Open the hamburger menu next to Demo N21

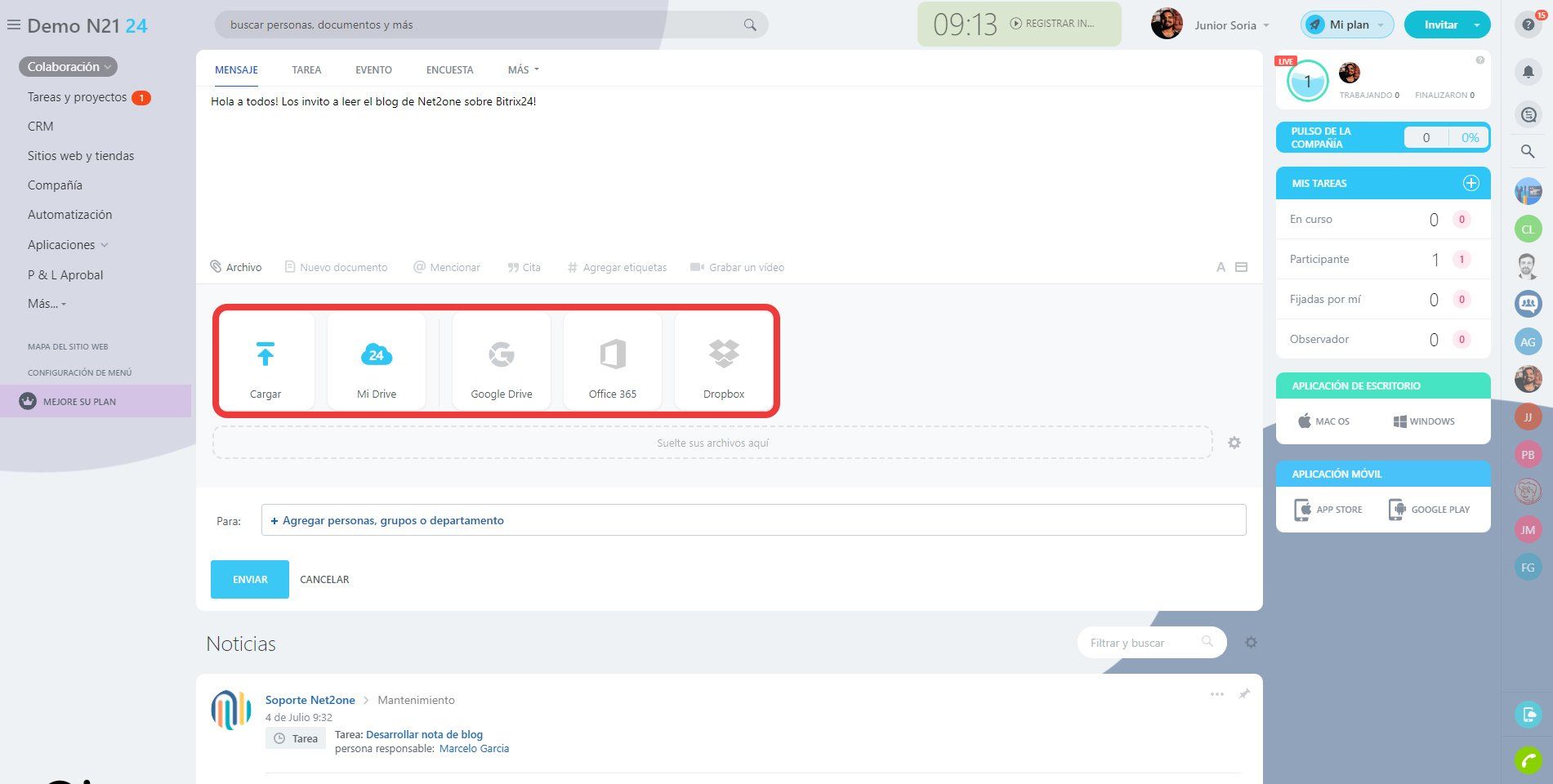pos(13,25)
